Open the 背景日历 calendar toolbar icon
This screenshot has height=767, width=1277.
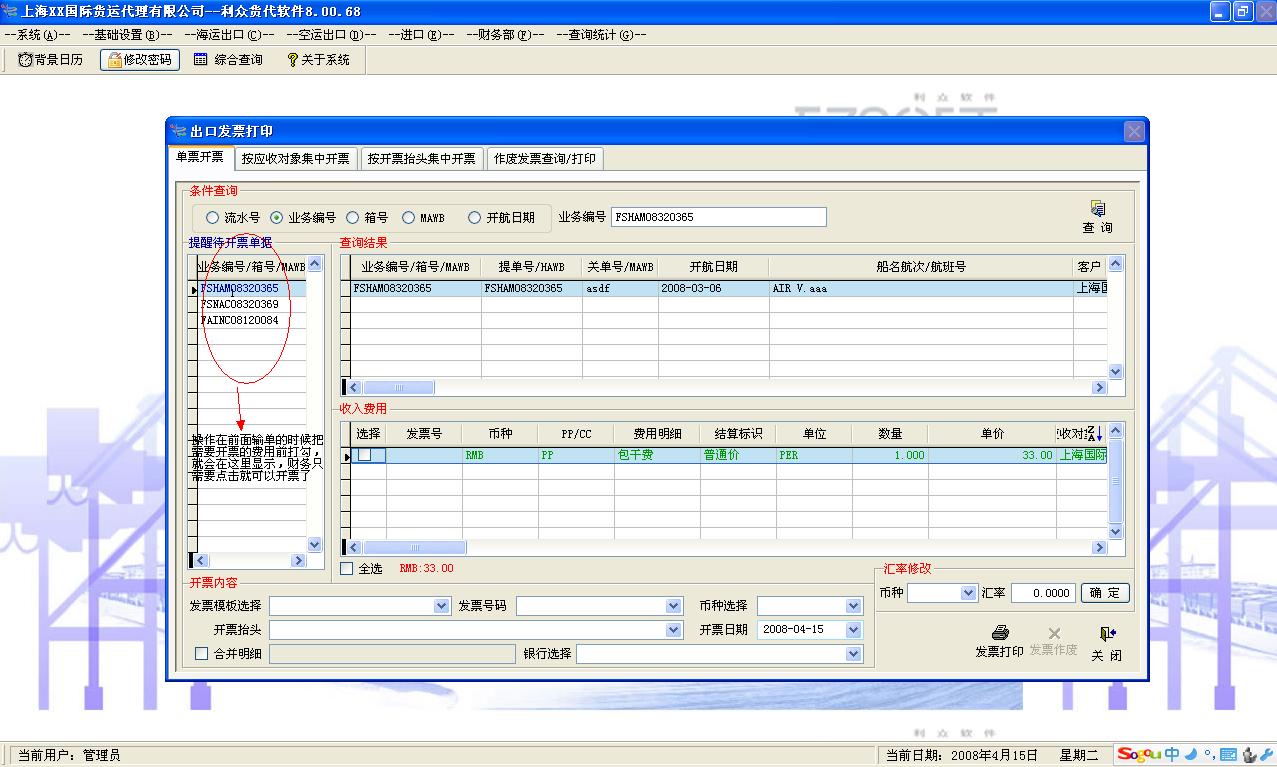26,60
